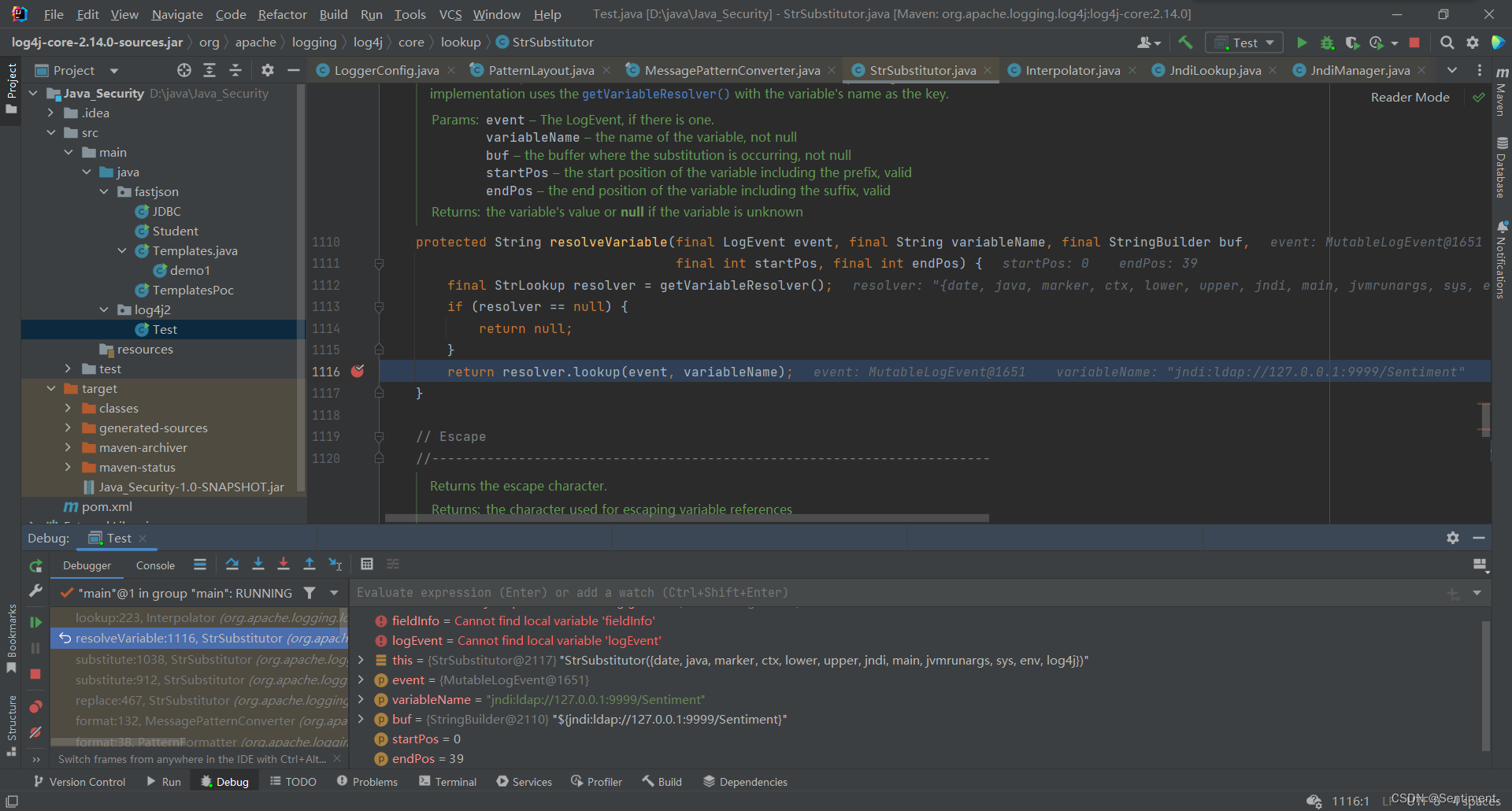Click the lookup breadcrumb in navigation bar
Viewport: 1512px width, 811px height.
pyautogui.click(x=461, y=42)
